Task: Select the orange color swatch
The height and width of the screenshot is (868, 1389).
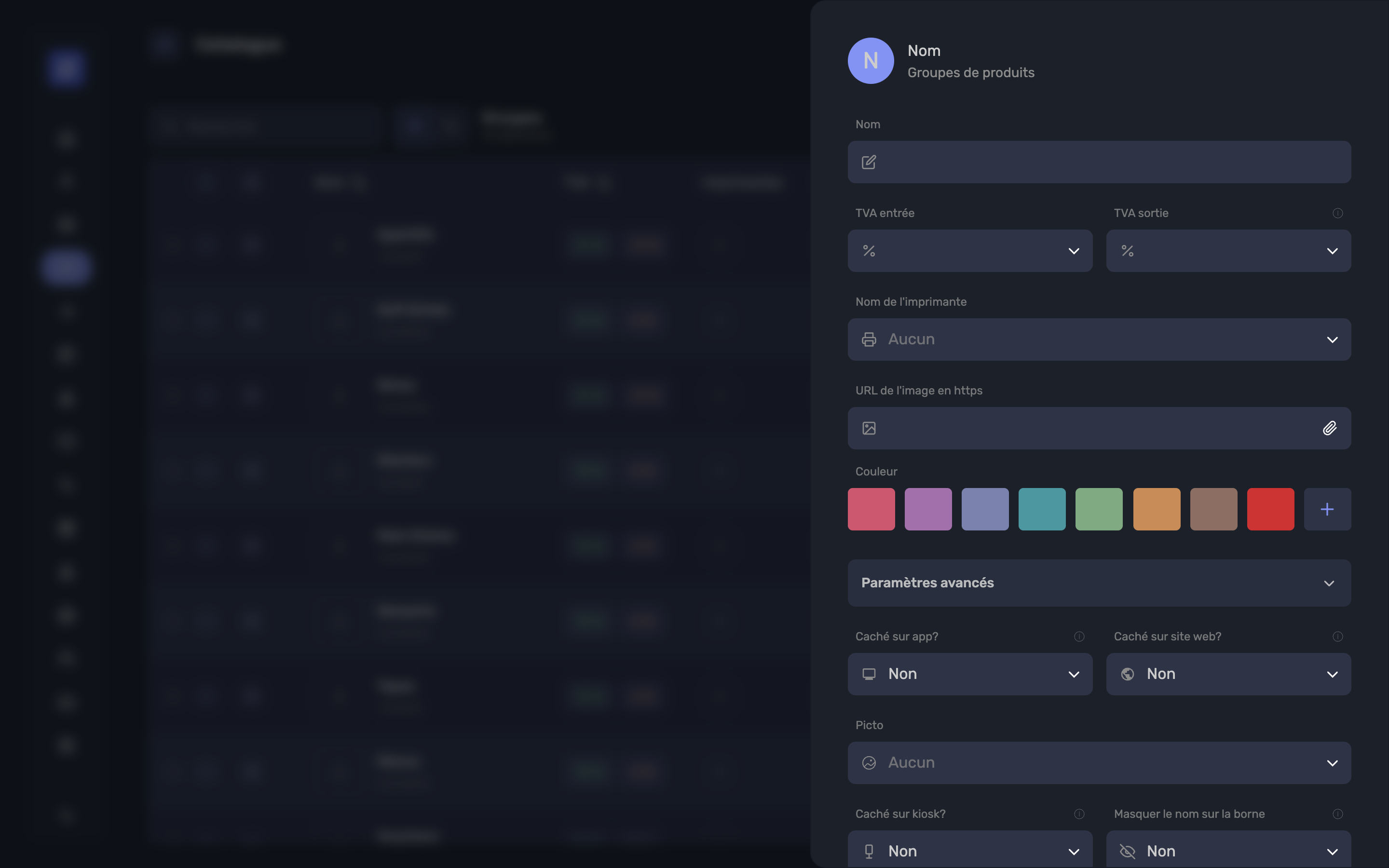Action: tap(1157, 509)
